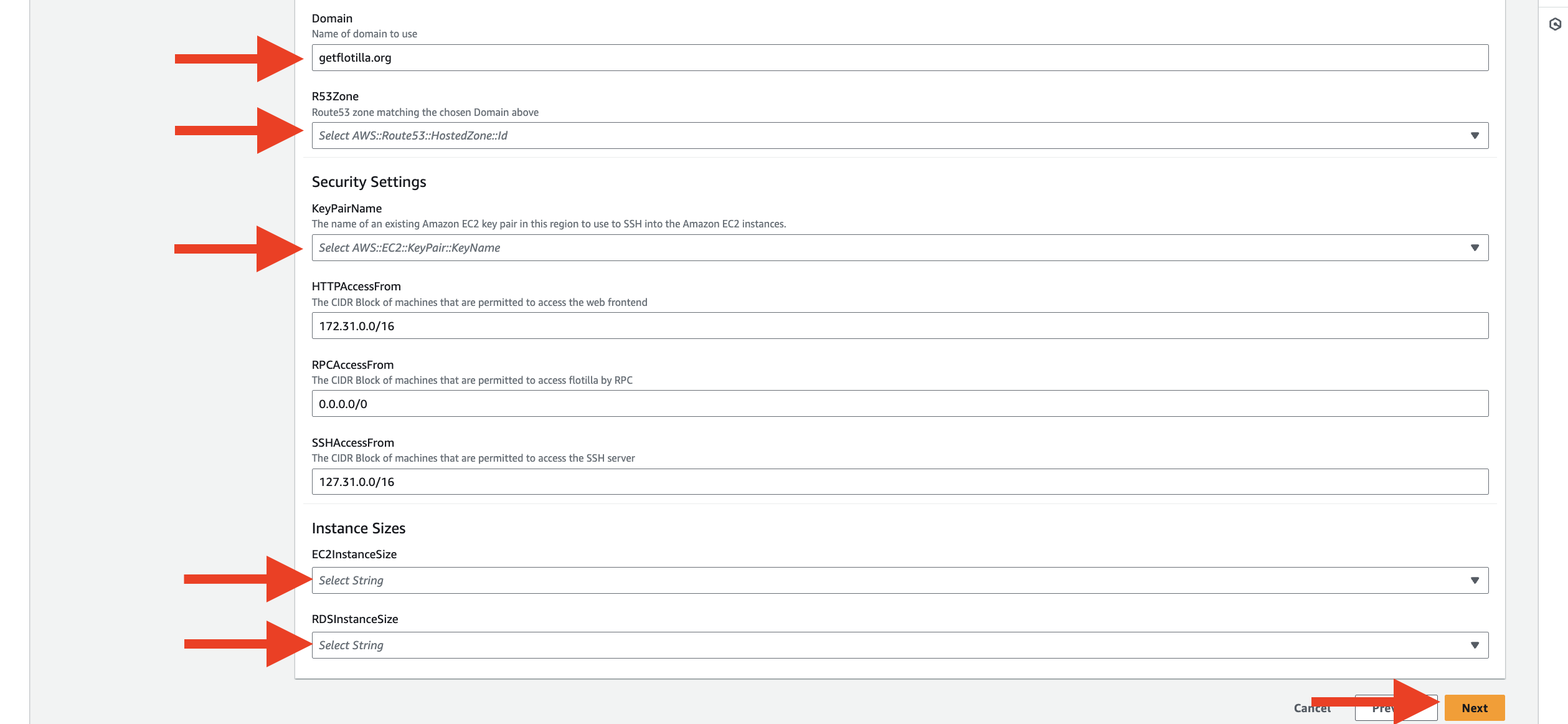Click the hexagon icon in the right sidebar
This screenshot has height=724, width=1568.
click(1555, 24)
